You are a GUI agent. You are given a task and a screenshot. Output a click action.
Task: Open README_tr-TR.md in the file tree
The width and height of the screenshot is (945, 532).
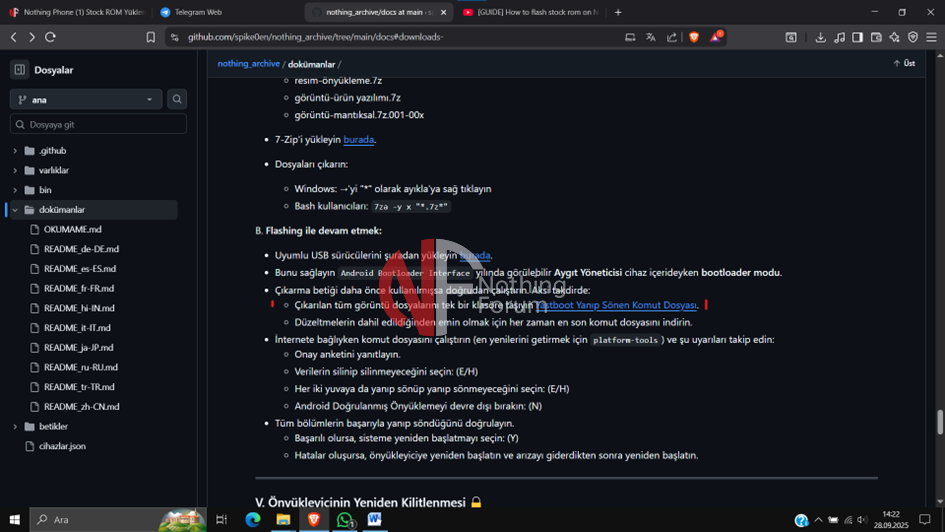pyautogui.click(x=80, y=387)
